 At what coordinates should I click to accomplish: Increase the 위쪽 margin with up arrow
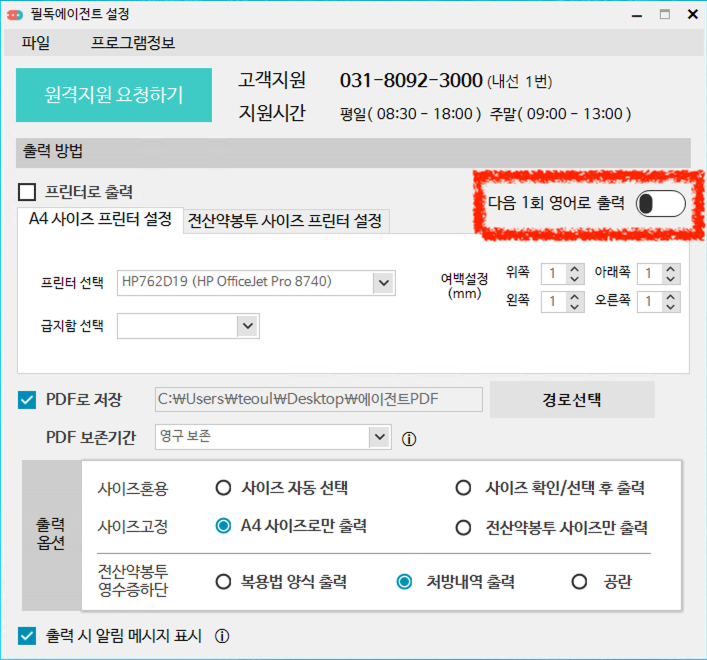(575, 268)
